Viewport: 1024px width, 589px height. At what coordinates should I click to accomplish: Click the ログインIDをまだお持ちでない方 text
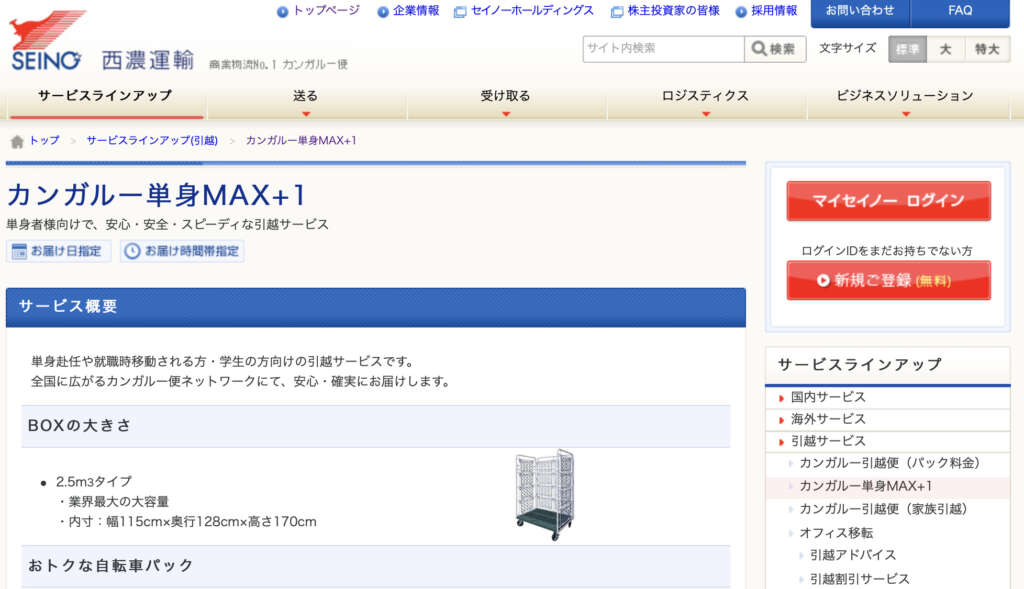pyautogui.click(x=887, y=251)
